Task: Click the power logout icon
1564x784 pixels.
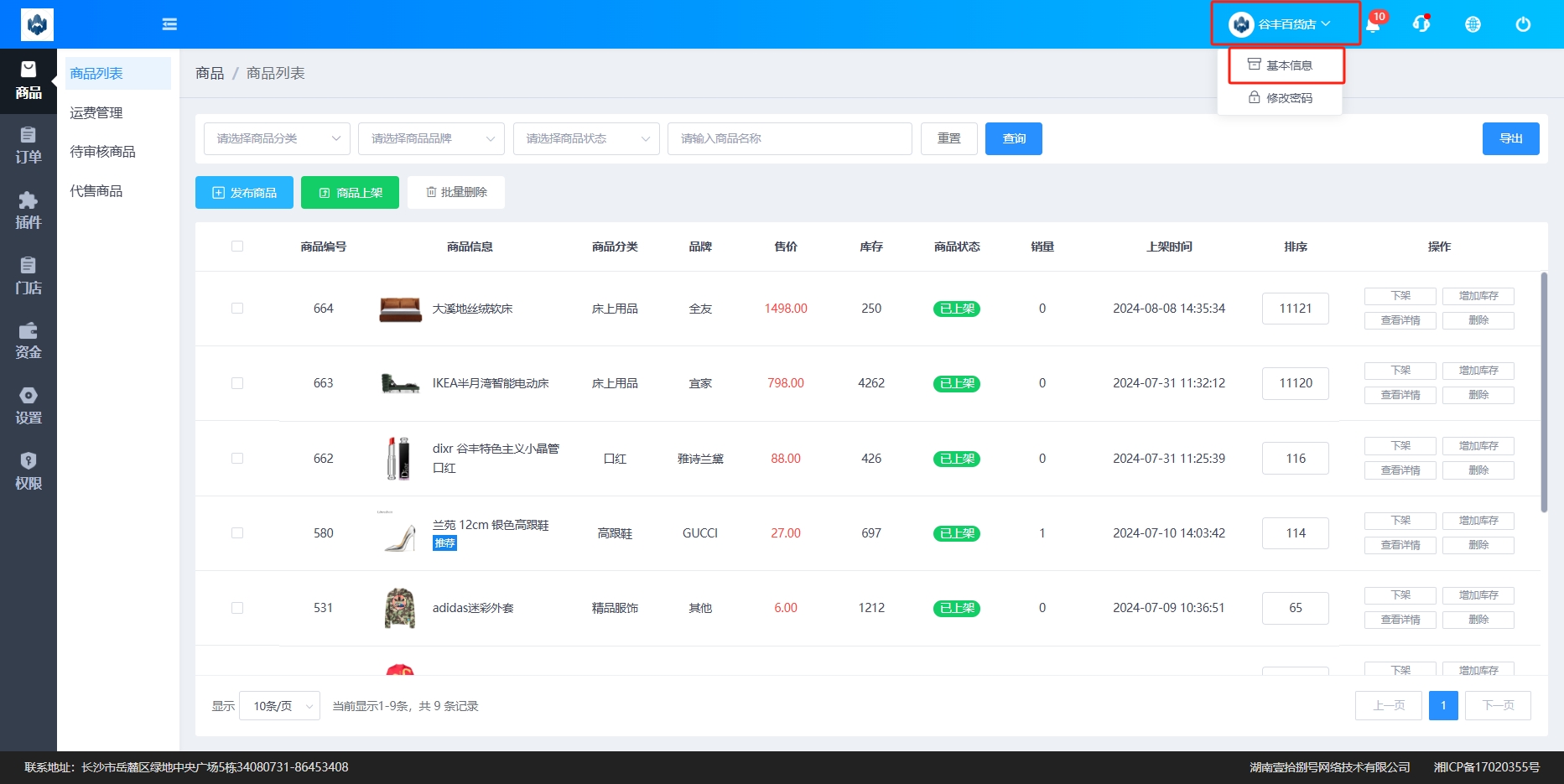Action: coord(1523,24)
